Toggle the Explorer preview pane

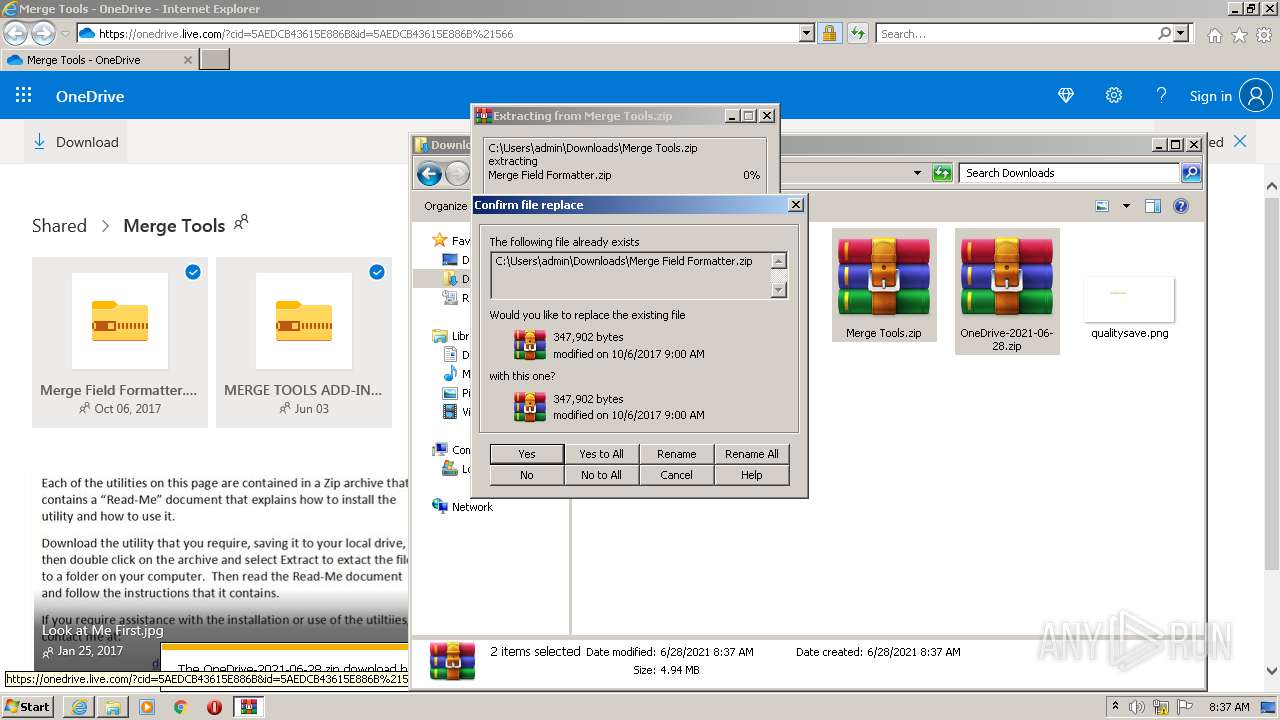pyautogui.click(x=1153, y=206)
